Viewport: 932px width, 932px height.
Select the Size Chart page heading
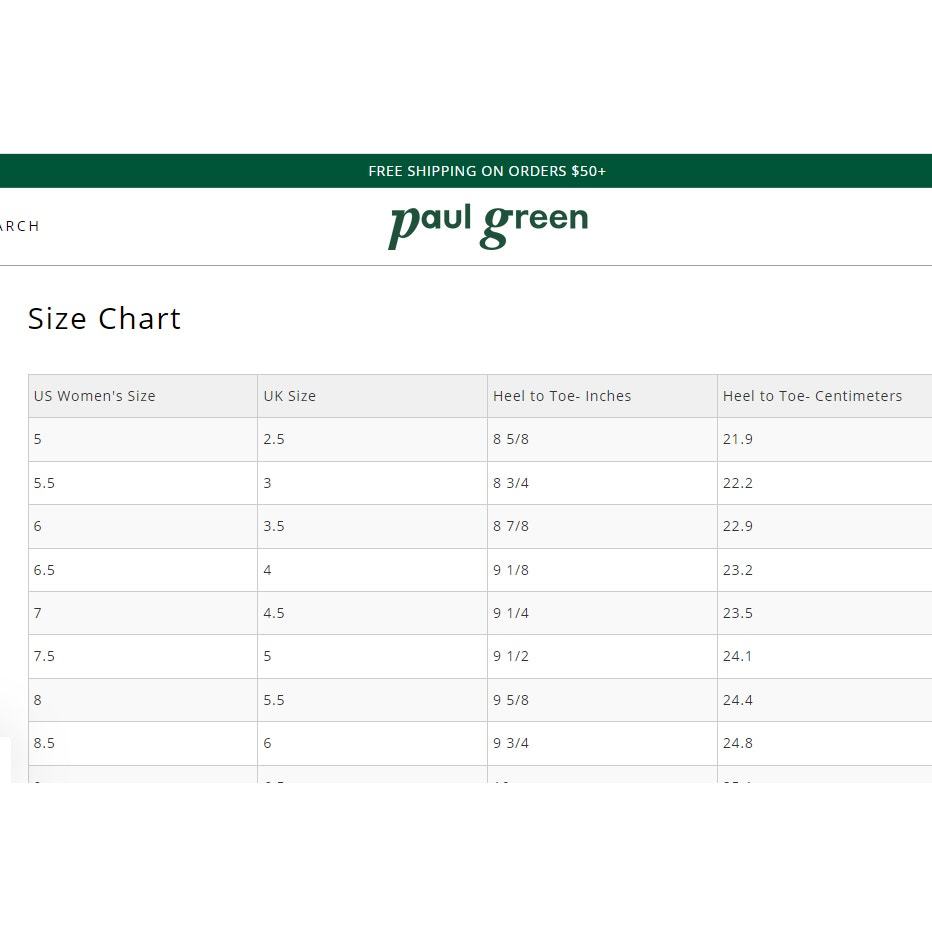[104, 319]
